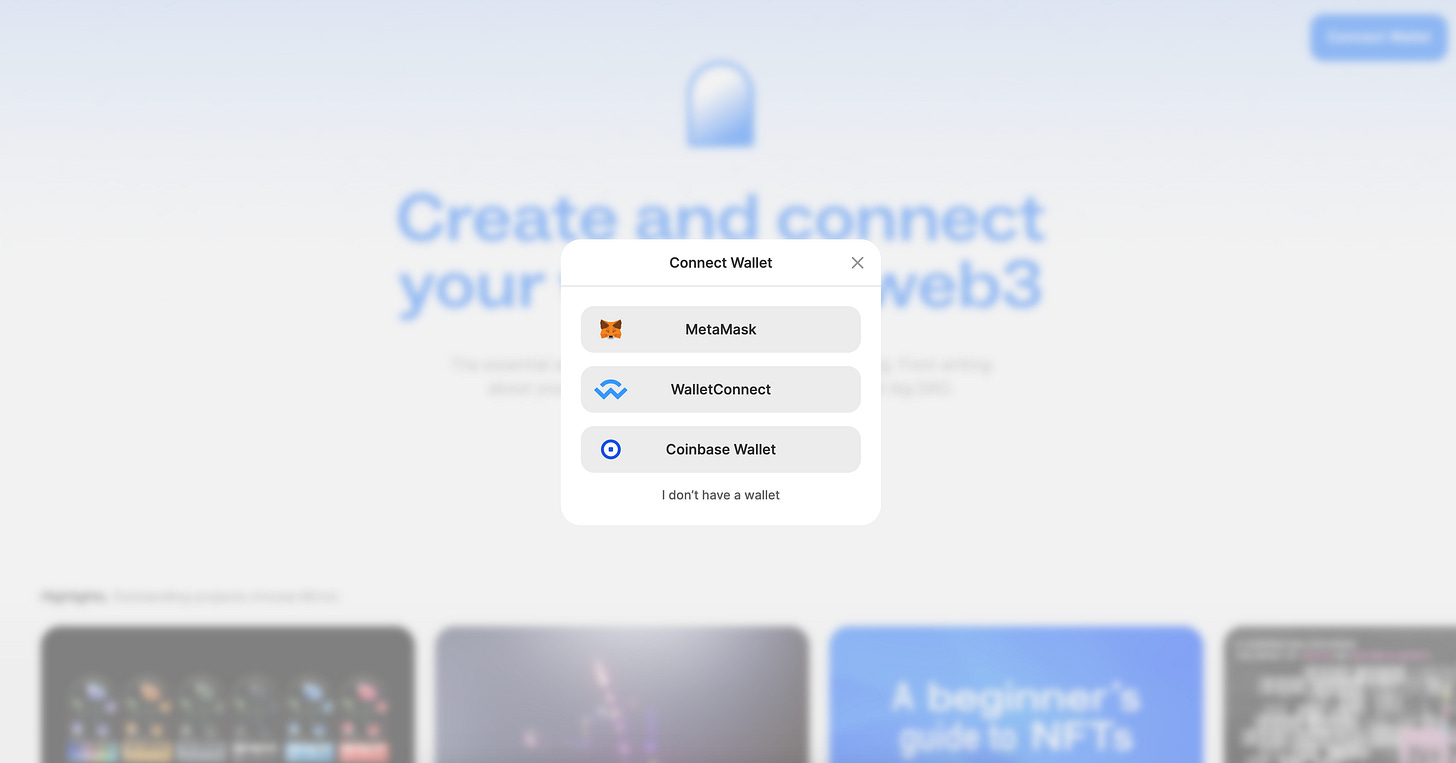Open the fourth partially visible highlight card
This screenshot has width=1456, height=763.
coord(1340,694)
